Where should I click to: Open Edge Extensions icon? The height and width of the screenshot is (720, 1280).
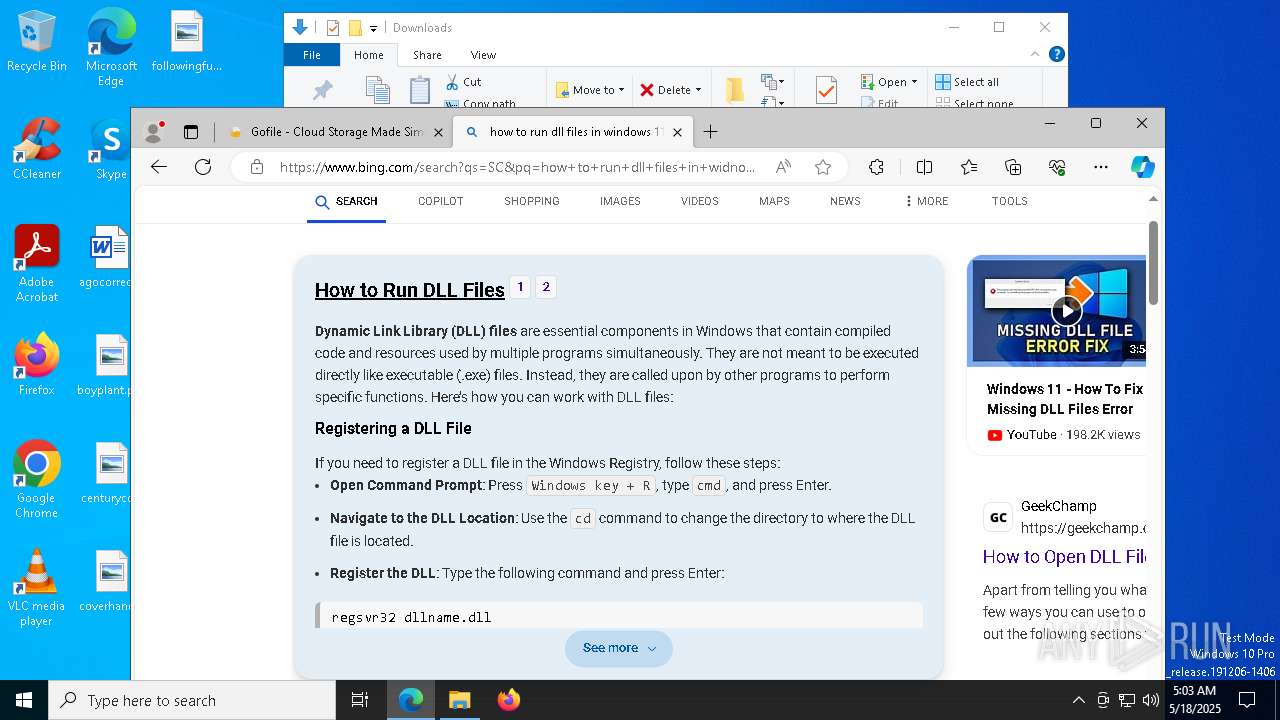[x=876, y=167]
